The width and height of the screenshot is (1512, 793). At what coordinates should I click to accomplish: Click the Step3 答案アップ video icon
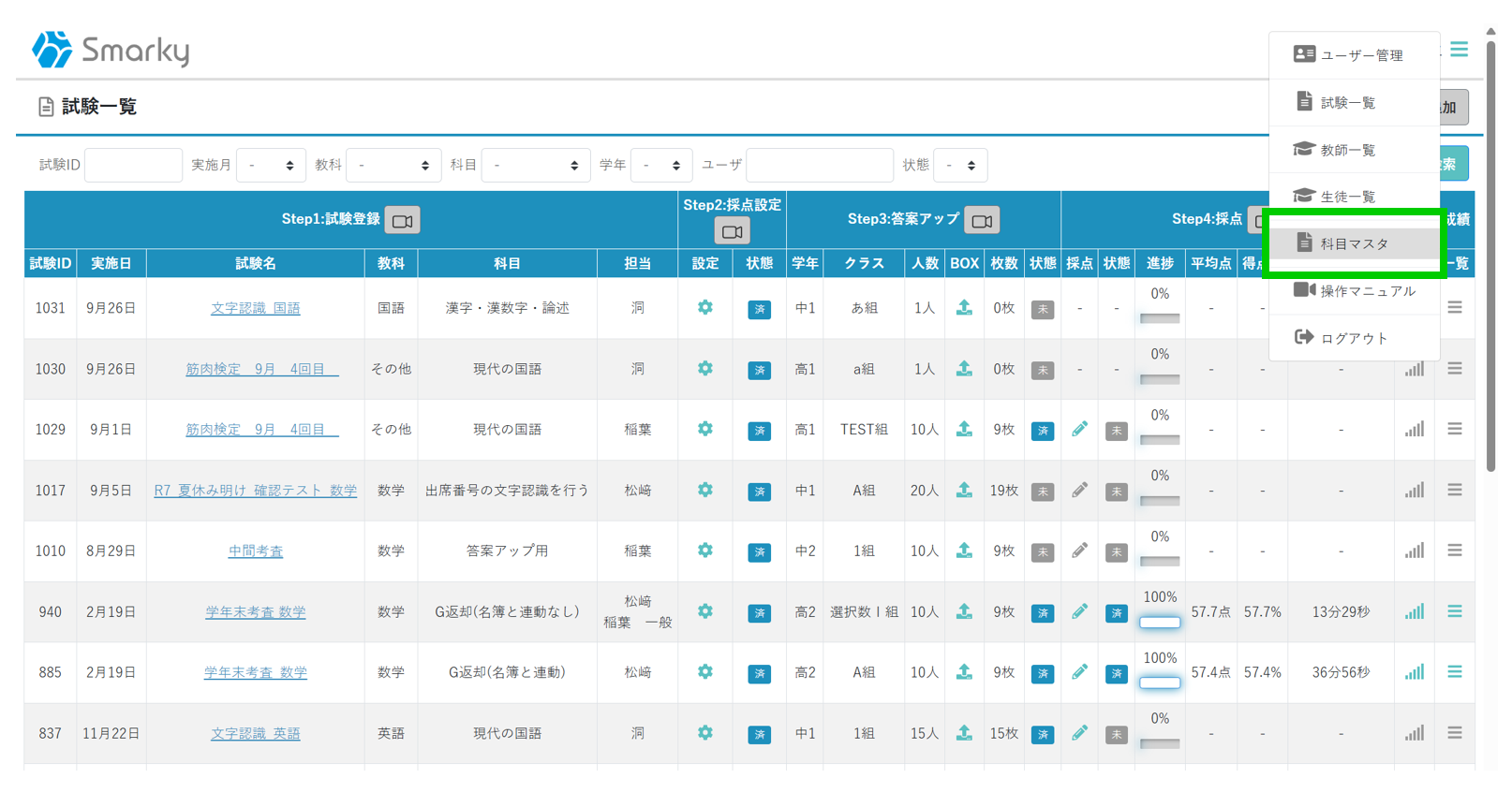pyautogui.click(x=981, y=221)
